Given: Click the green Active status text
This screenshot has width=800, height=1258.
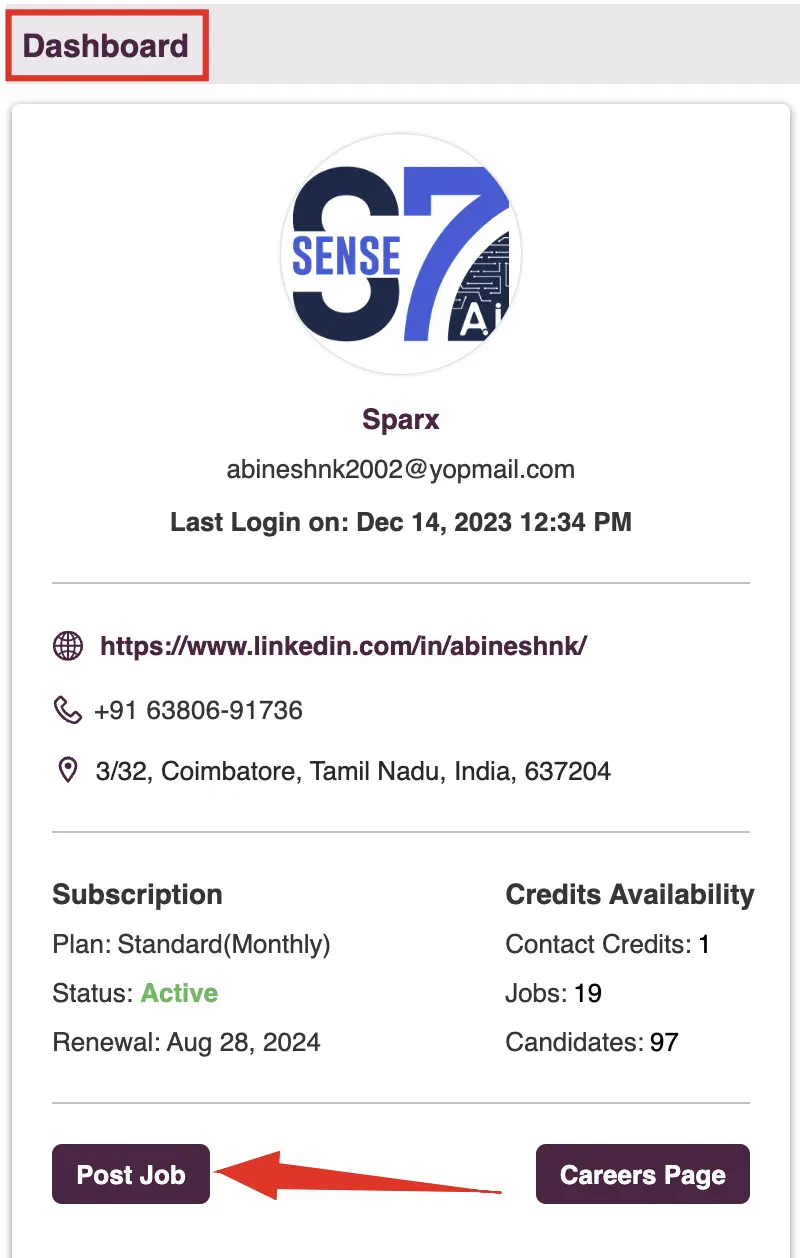Looking at the screenshot, I should click(x=179, y=993).
